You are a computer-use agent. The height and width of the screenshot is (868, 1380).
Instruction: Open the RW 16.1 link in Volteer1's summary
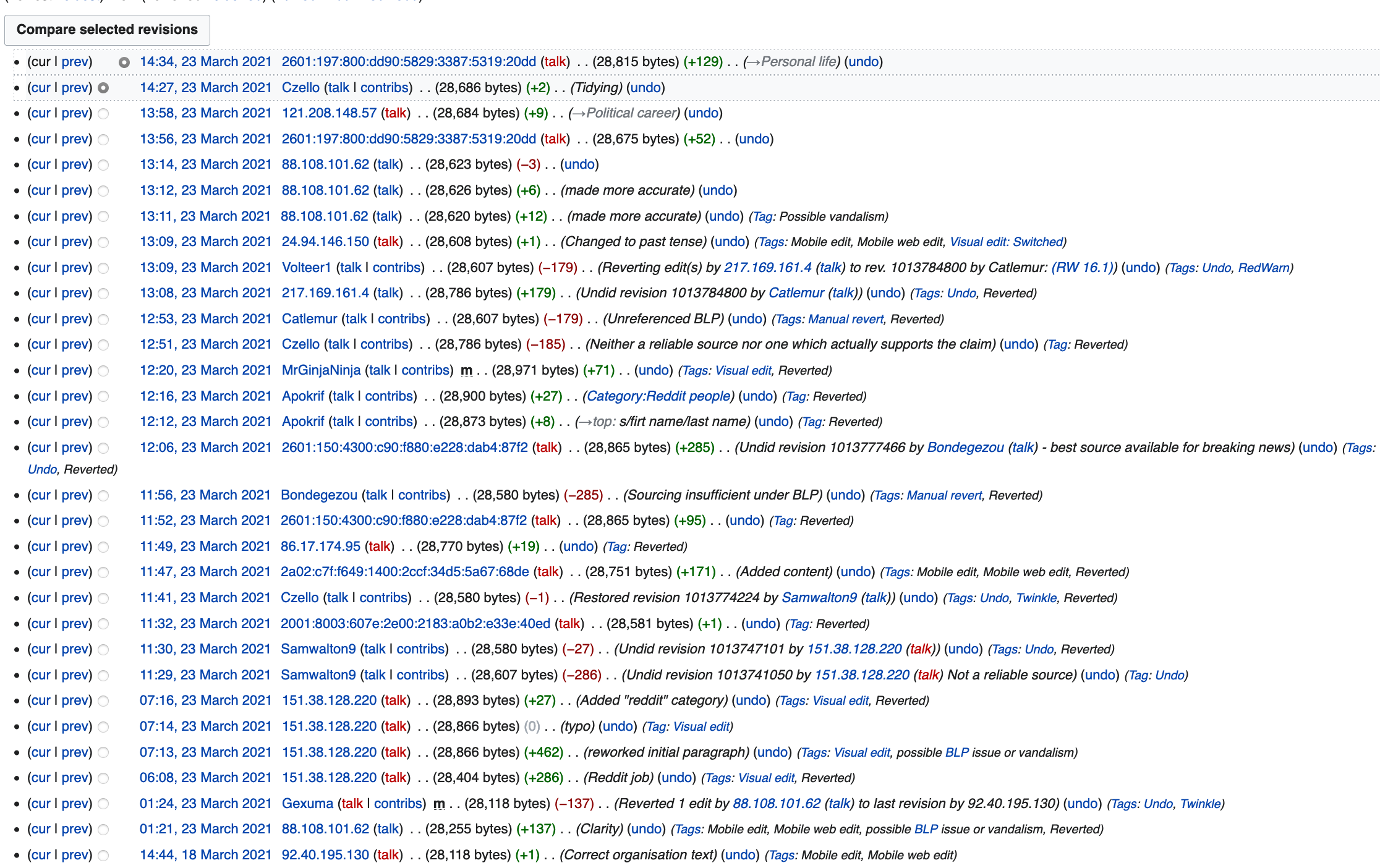tap(1082, 268)
